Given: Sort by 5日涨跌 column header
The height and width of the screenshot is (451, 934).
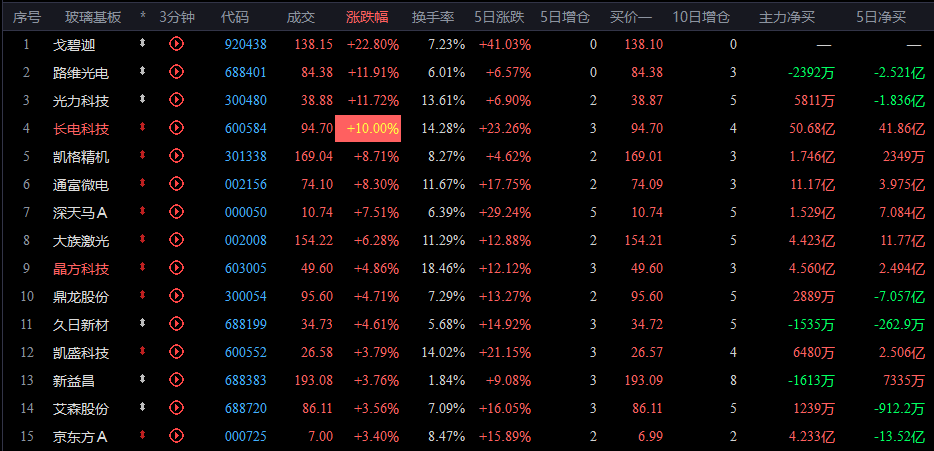Looking at the screenshot, I should [x=499, y=17].
